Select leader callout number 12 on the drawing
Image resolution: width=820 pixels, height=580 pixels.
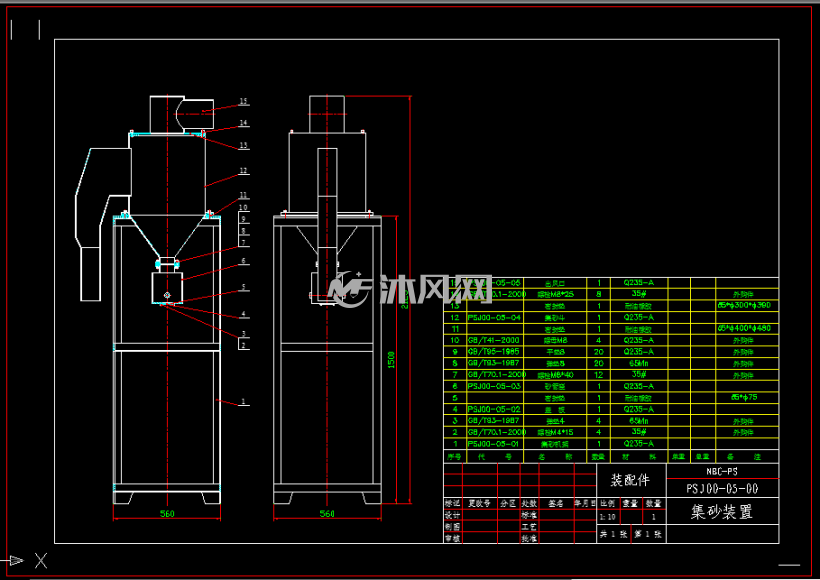pos(243,170)
